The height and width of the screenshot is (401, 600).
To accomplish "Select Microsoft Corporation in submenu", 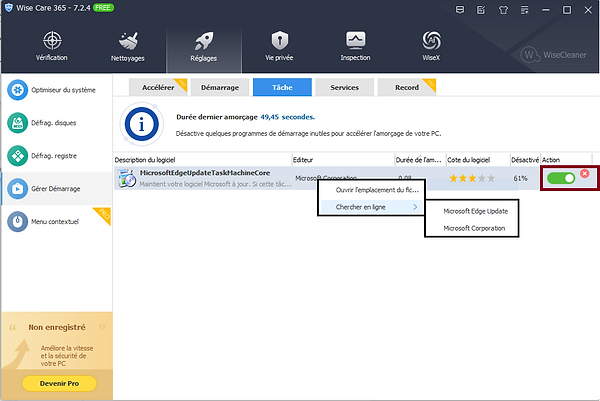I will tap(472, 228).
